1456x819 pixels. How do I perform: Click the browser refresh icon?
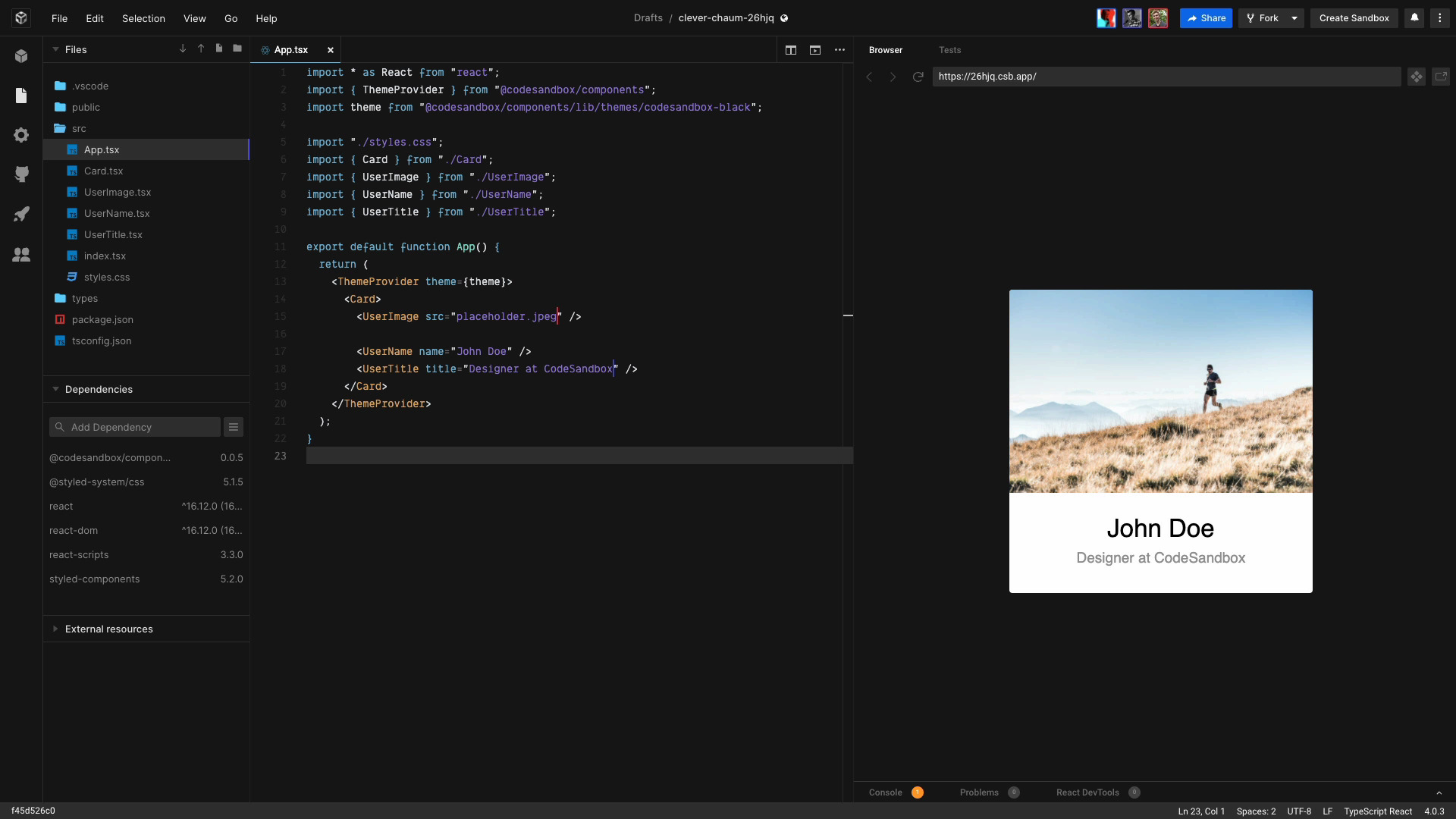pyautogui.click(x=918, y=77)
